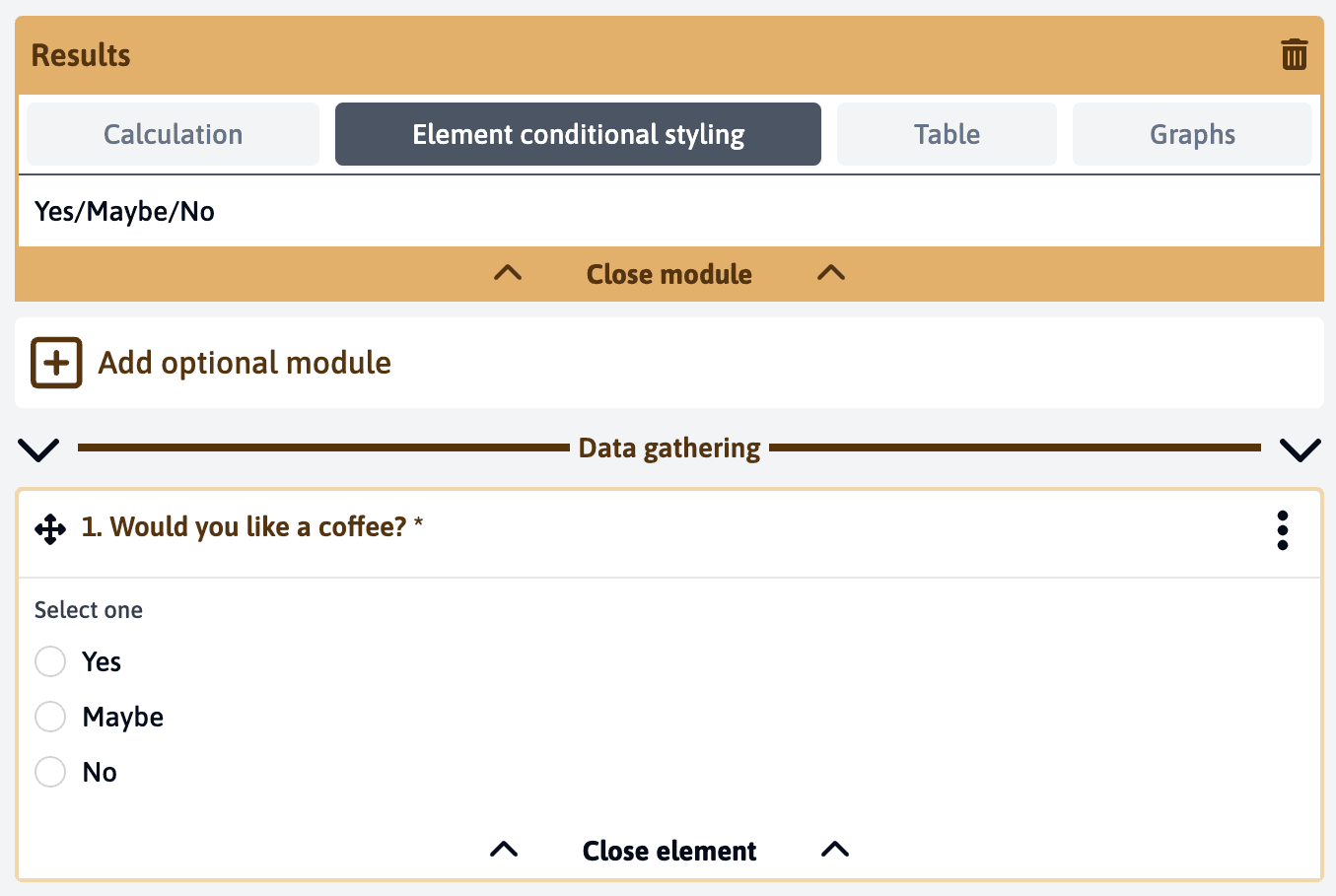Click the right chevron next to Close element
Viewport: 1336px width, 896px height.
coord(834,849)
